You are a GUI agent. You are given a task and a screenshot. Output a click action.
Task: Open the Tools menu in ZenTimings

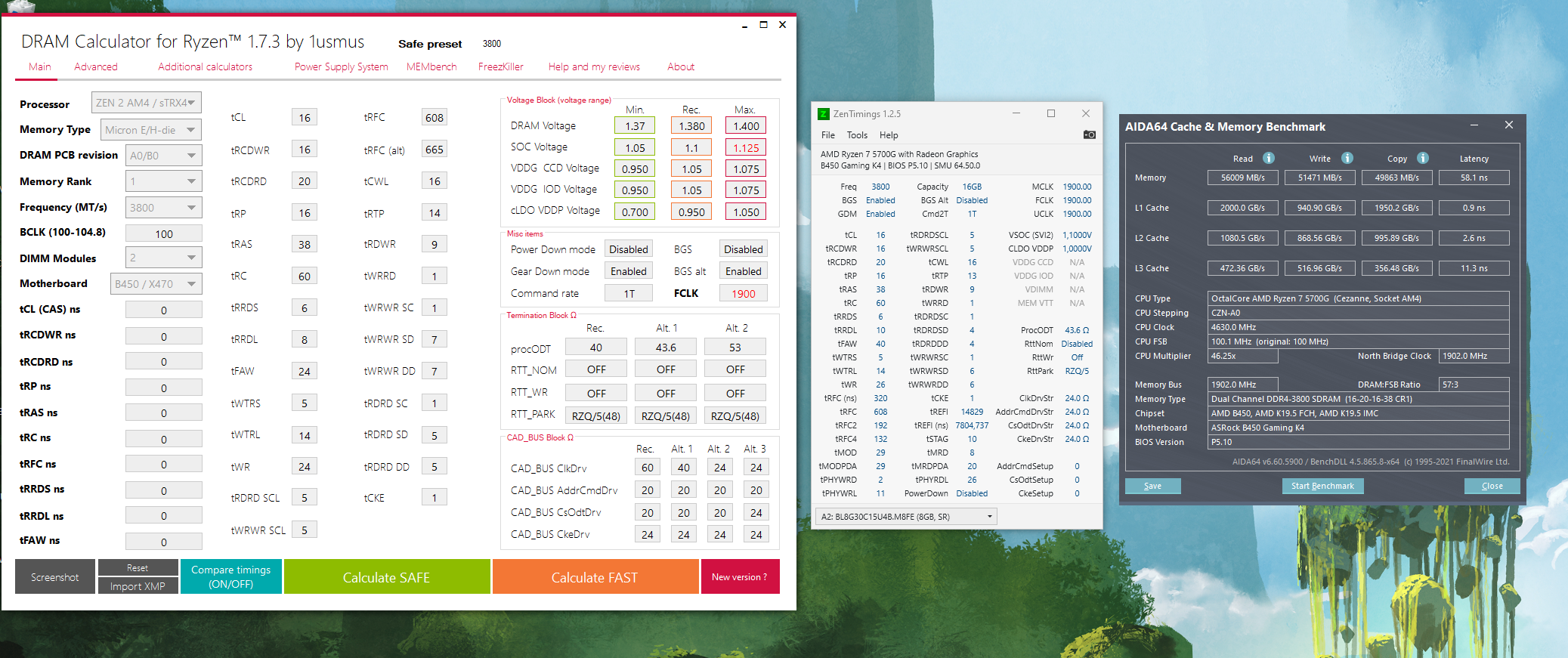coord(857,135)
